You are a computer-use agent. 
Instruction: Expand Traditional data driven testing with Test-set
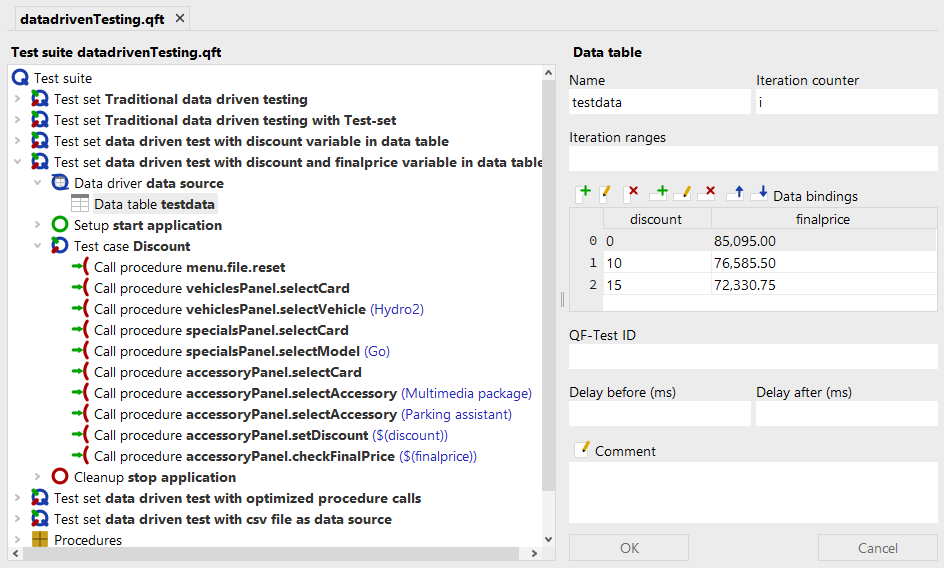pos(17,120)
